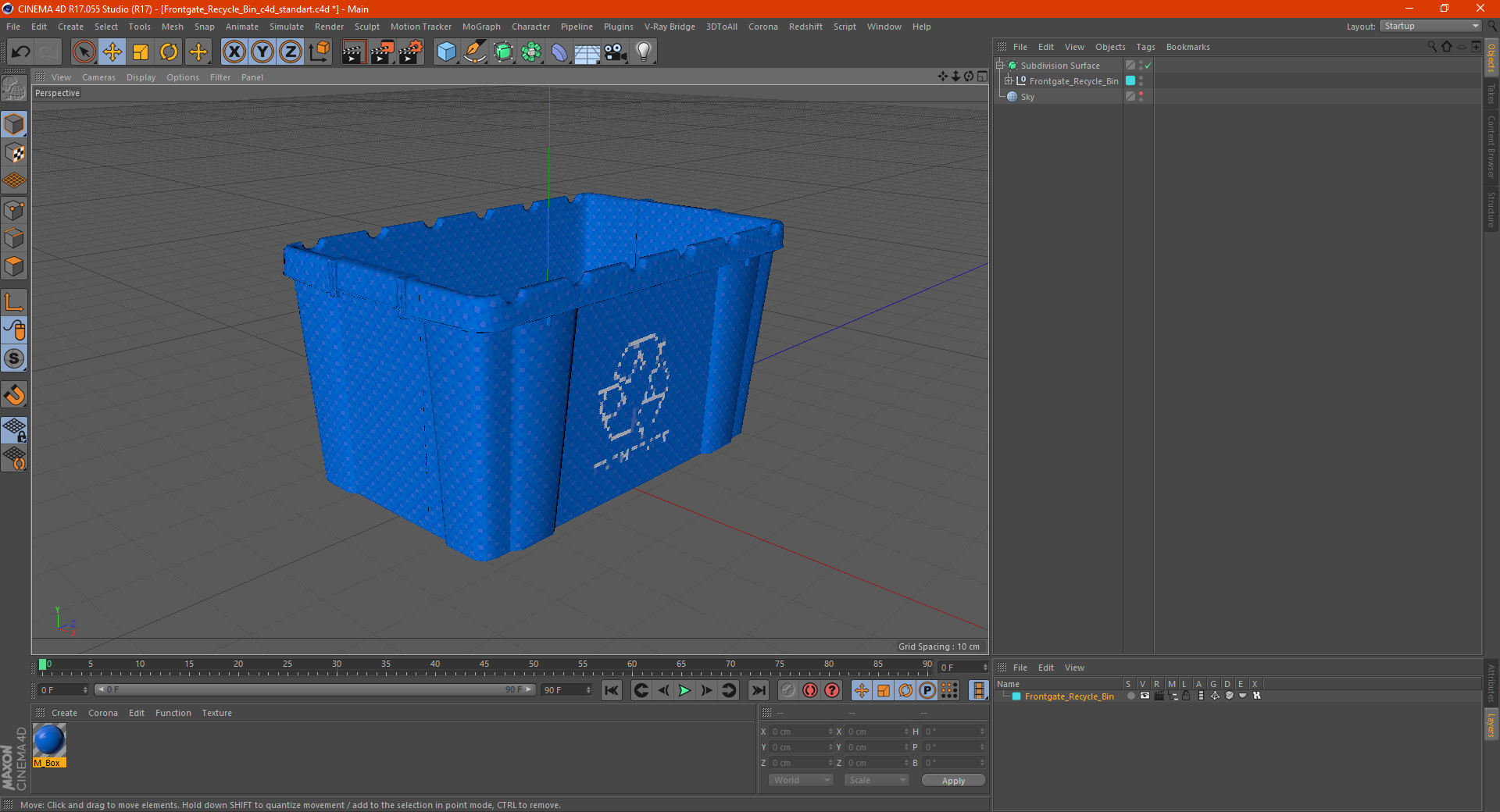Image resolution: width=1500 pixels, height=812 pixels.
Task: Toggle X axis lock
Action: pos(234,52)
